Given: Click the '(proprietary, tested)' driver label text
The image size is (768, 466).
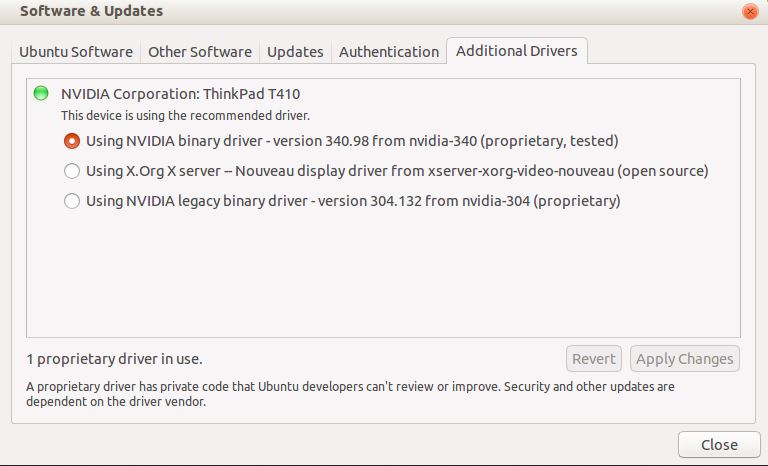Looking at the screenshot, I should (x=549, y=141).
